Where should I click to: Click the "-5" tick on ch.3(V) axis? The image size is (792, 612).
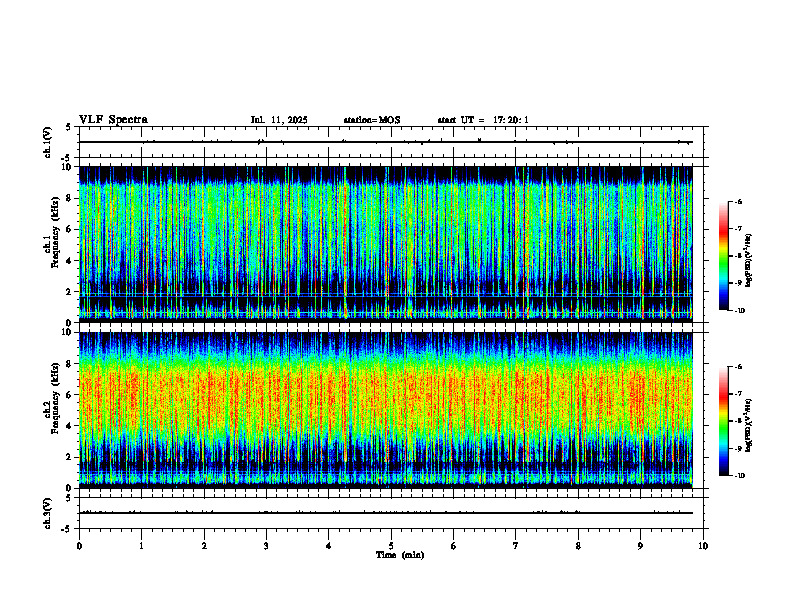(66, 529)
